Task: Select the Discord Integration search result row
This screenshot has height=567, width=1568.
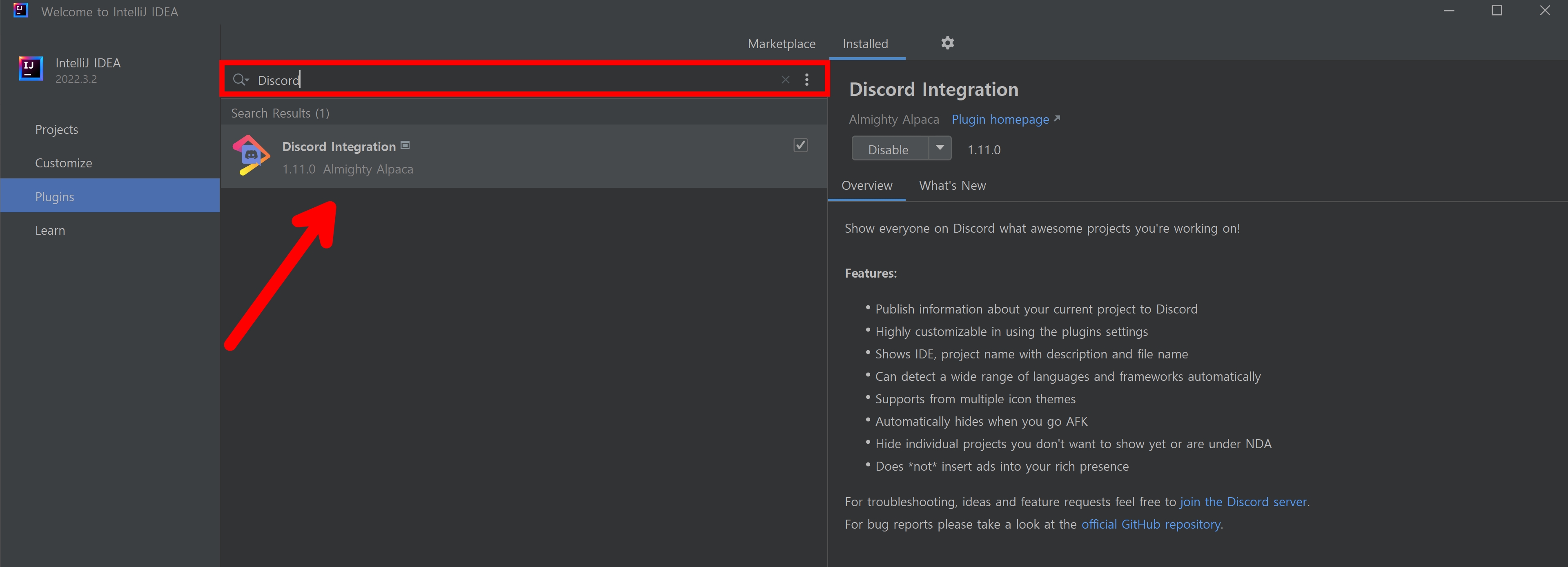Action: pyautogui.click(x=523, y=156)
